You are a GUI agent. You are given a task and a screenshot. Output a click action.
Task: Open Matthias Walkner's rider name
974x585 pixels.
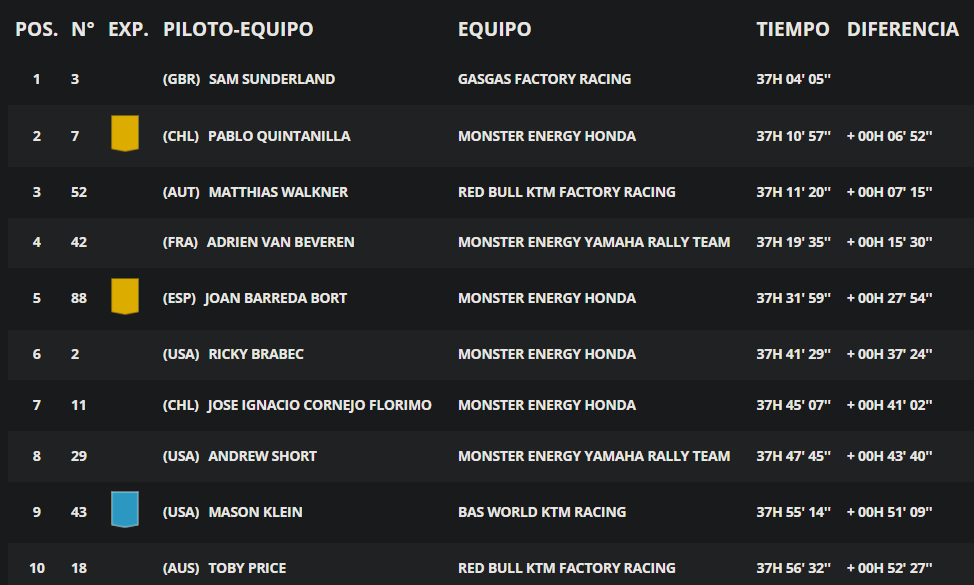(278, 192)
